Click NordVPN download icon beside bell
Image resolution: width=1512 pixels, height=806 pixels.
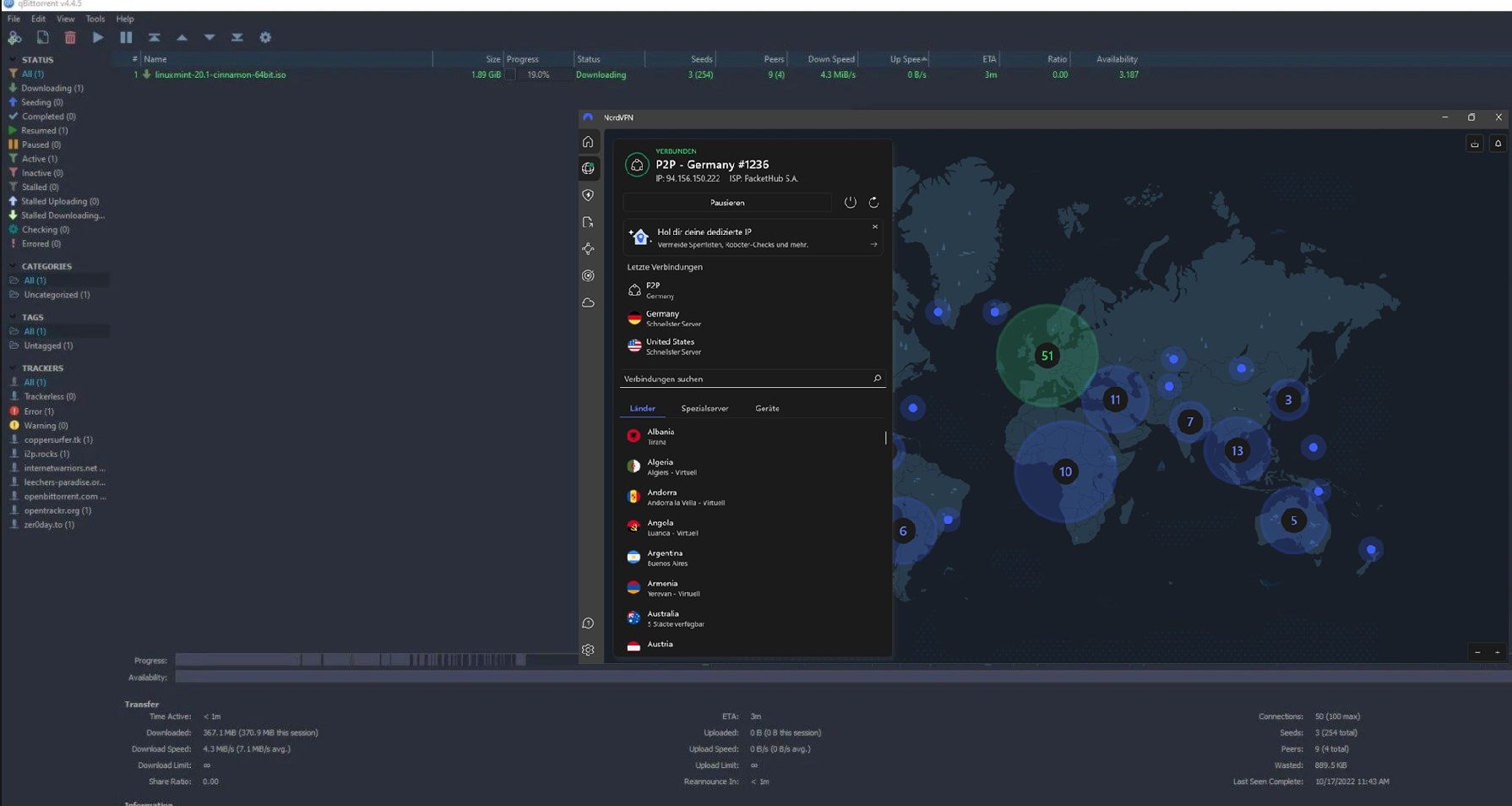point(1475,144)
